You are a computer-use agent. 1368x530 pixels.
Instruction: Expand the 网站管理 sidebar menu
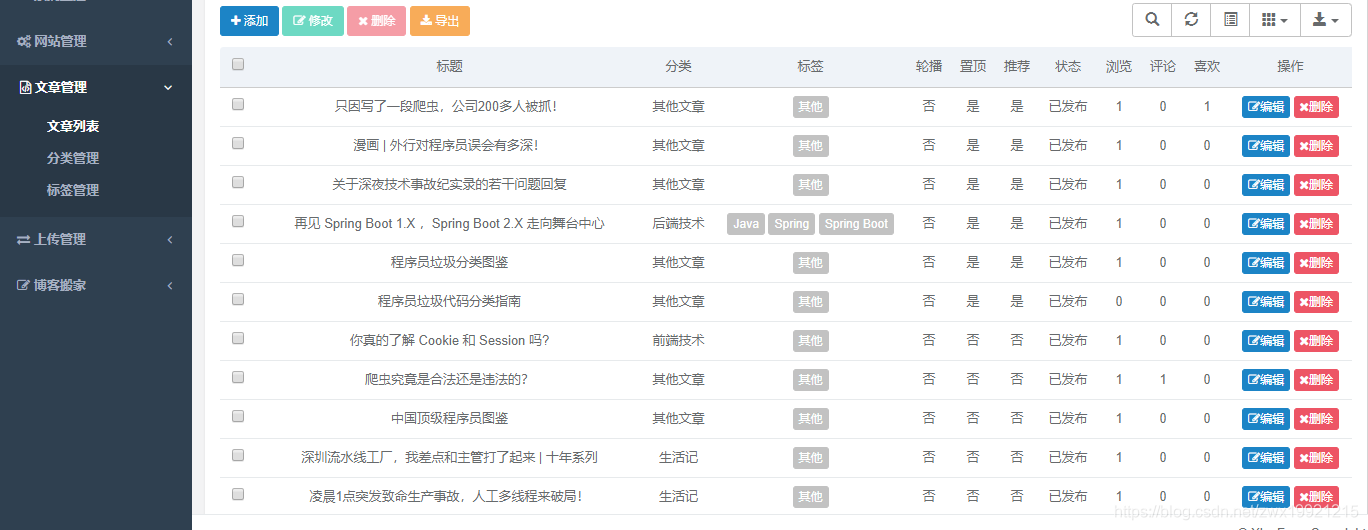[95, 42]
